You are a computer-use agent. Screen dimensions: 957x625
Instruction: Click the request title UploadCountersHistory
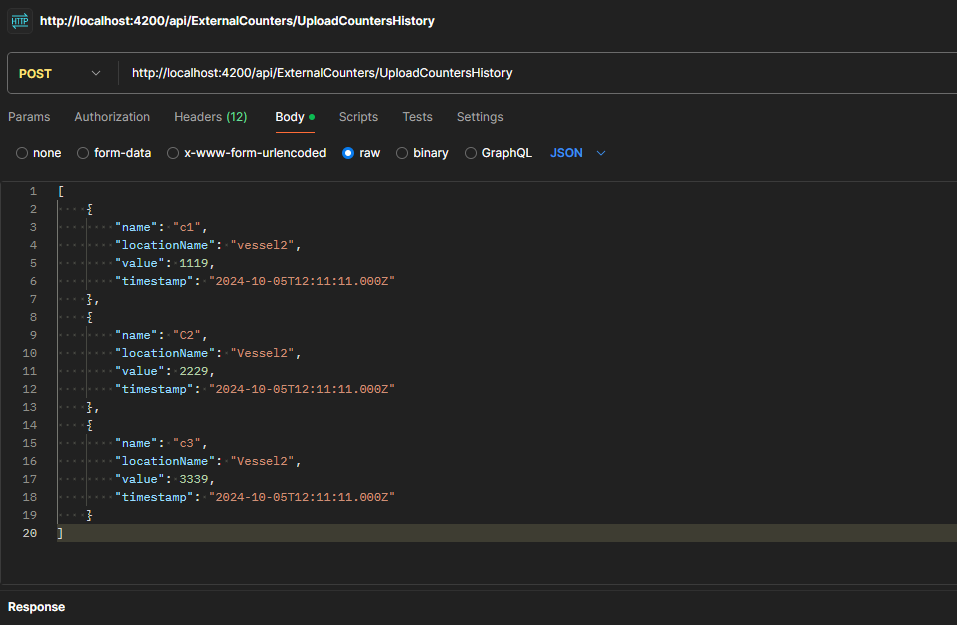tap(237, 21)
